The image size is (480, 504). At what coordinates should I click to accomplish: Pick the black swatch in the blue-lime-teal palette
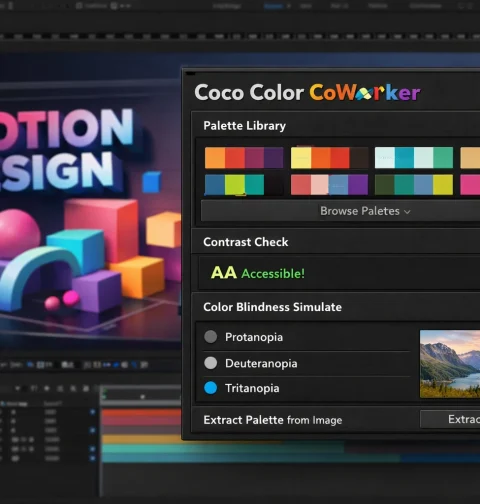point(274,185)
